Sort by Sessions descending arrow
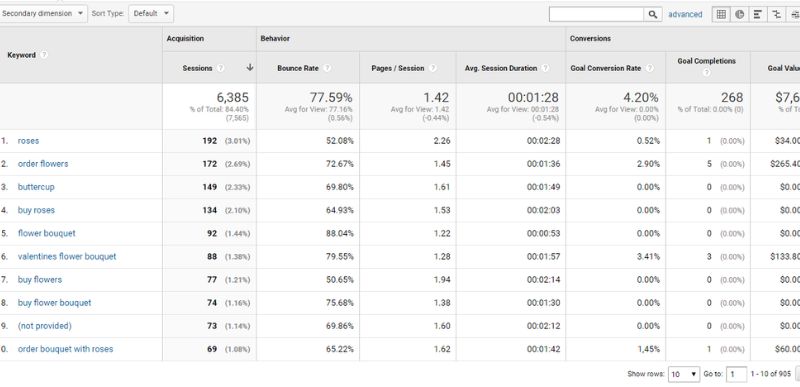The width and height of the screenshot is (800, 387). [x=249, y=67]
